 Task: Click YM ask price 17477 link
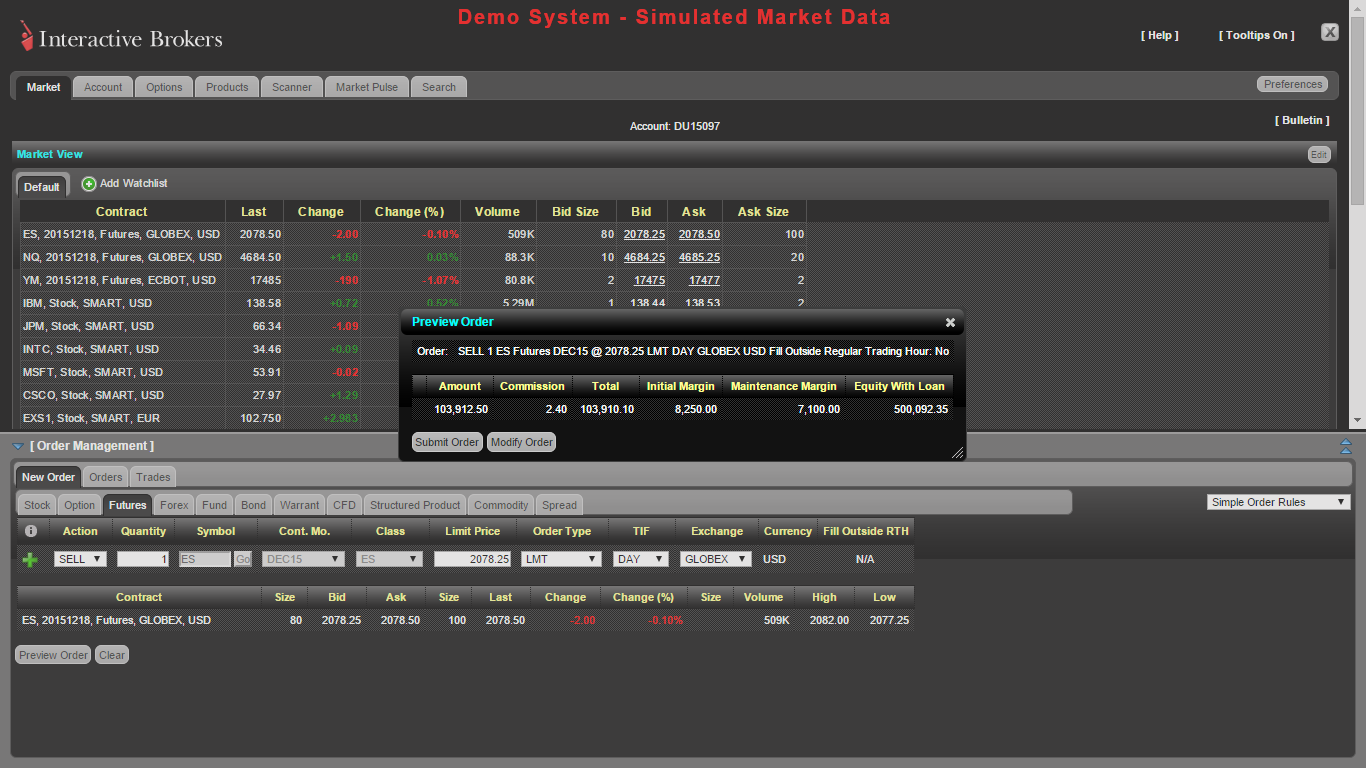[704, 280]
